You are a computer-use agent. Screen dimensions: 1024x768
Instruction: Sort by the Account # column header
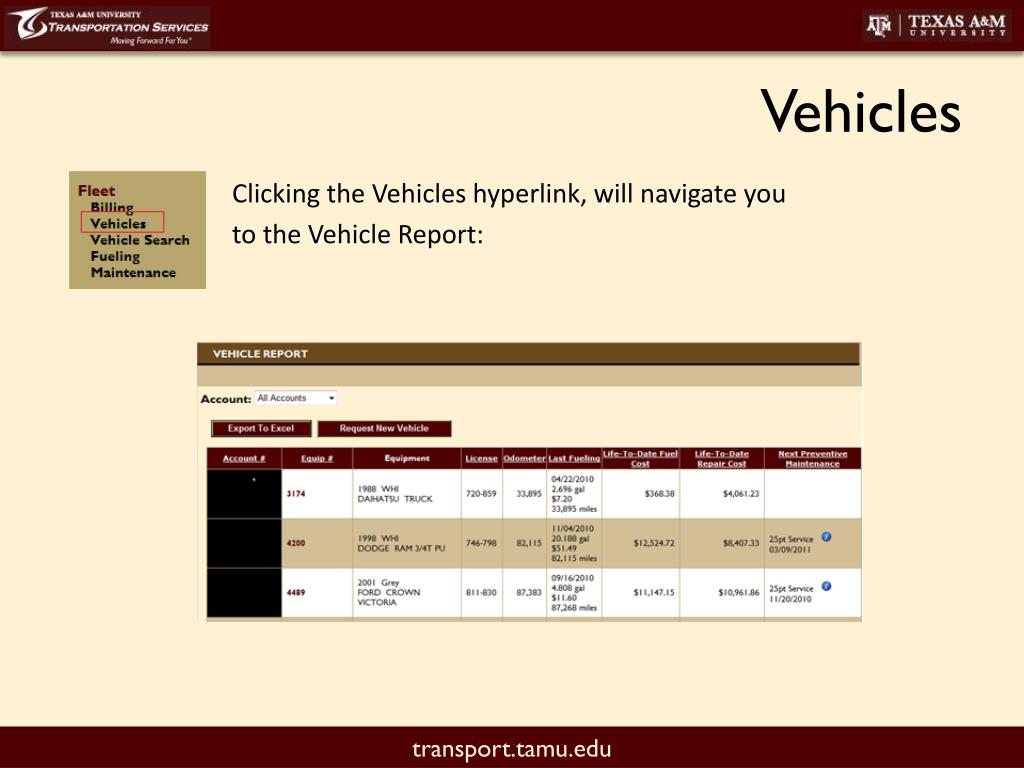tap(244, 458)
